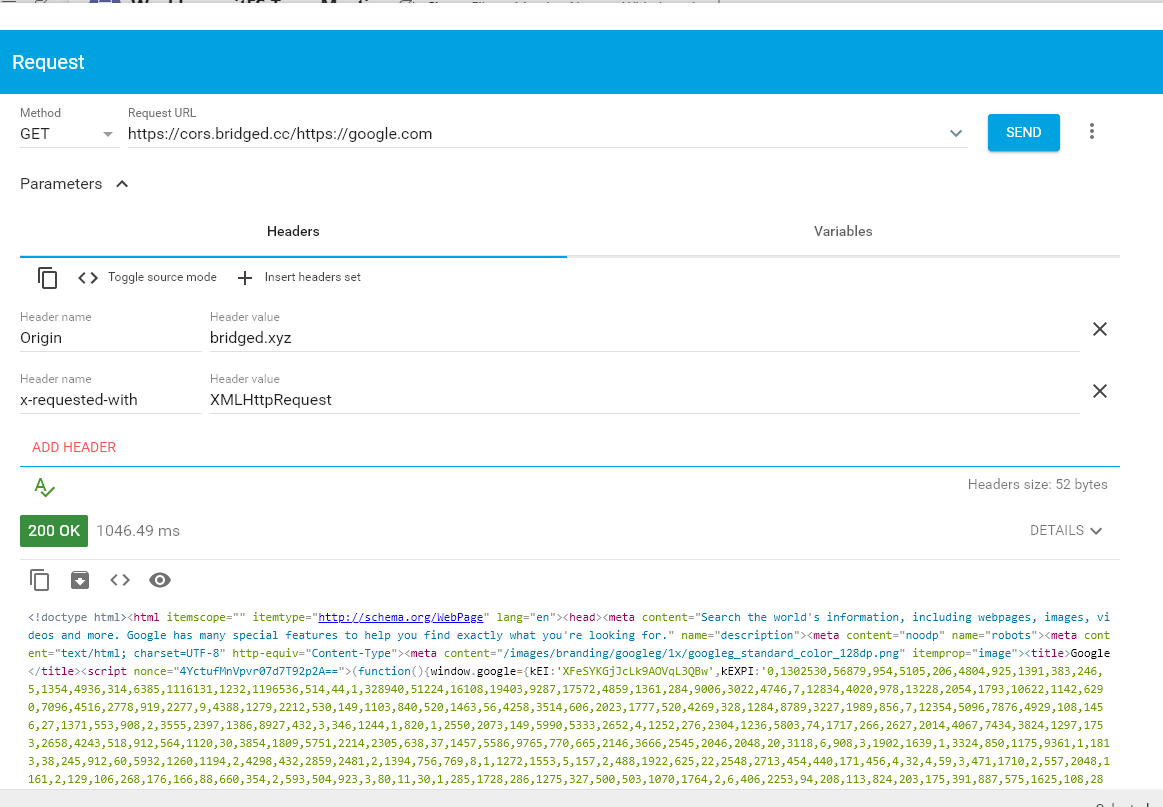Viewport: 1163px width, 807px height.
Task: Open the request options three-dot menu
Action: 1091,131
